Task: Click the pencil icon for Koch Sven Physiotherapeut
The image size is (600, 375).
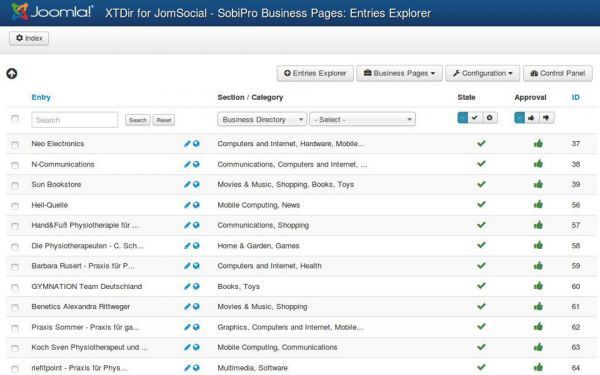Action: point(187,347)
